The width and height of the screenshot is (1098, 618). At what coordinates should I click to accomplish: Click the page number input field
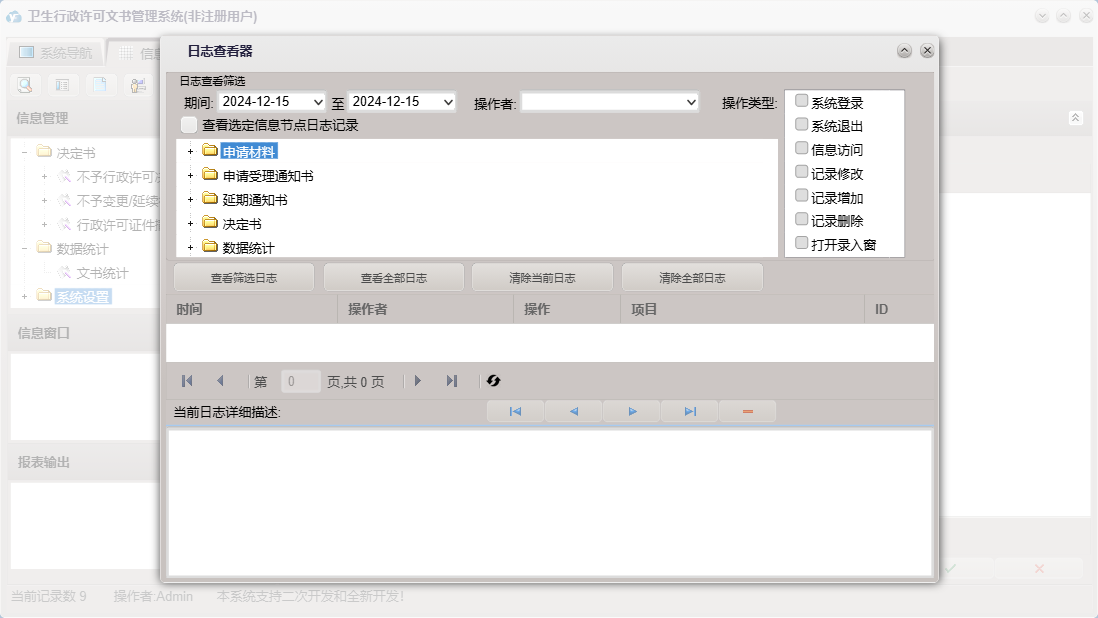tap(300, 381)
